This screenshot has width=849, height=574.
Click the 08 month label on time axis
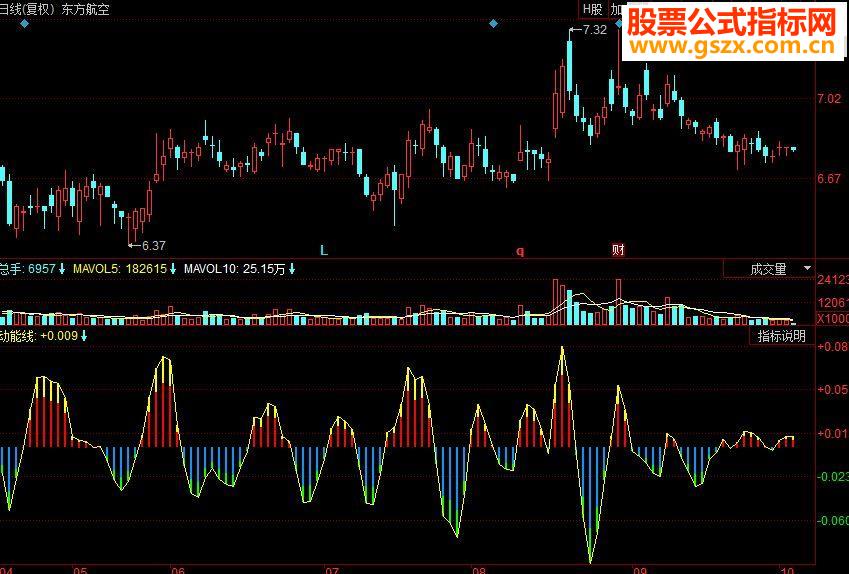479,570
